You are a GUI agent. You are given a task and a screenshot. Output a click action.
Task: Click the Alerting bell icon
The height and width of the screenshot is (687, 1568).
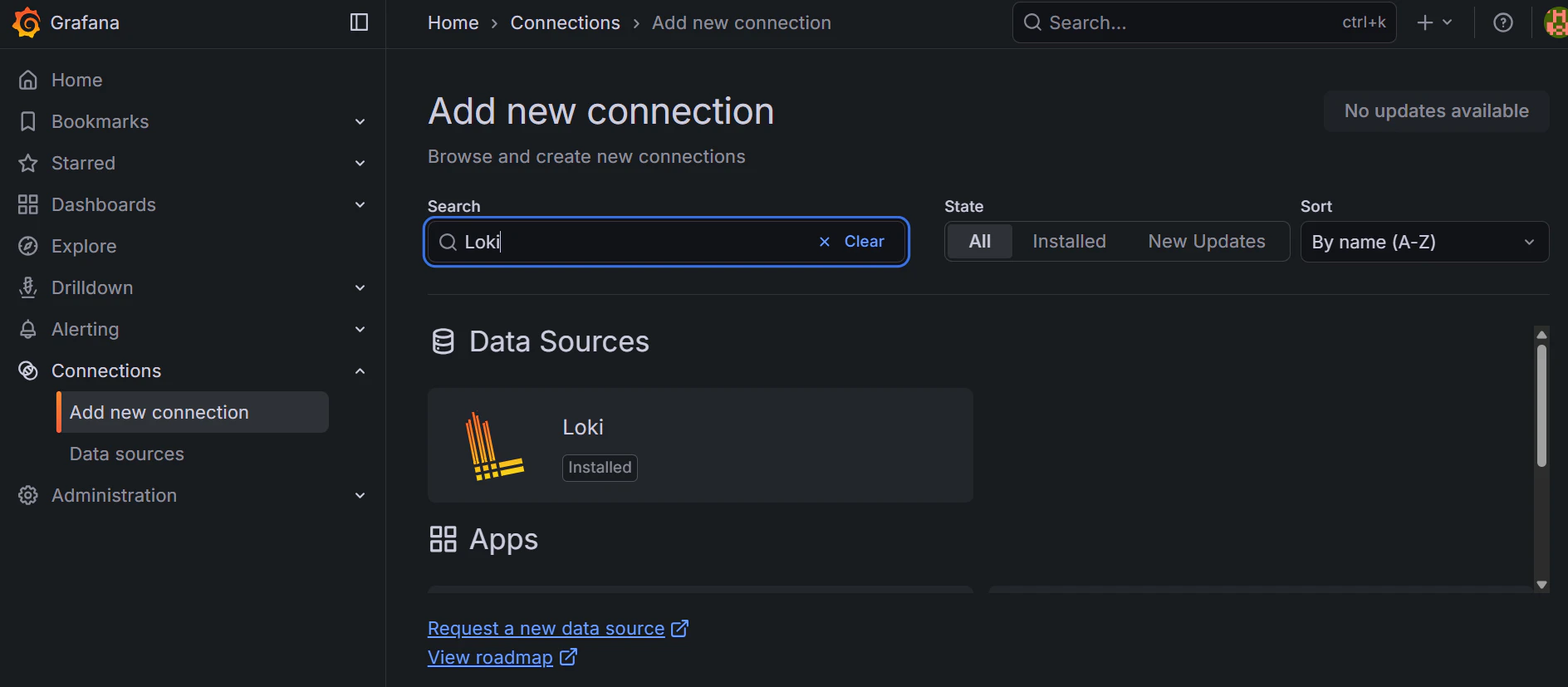click(28, 329)
